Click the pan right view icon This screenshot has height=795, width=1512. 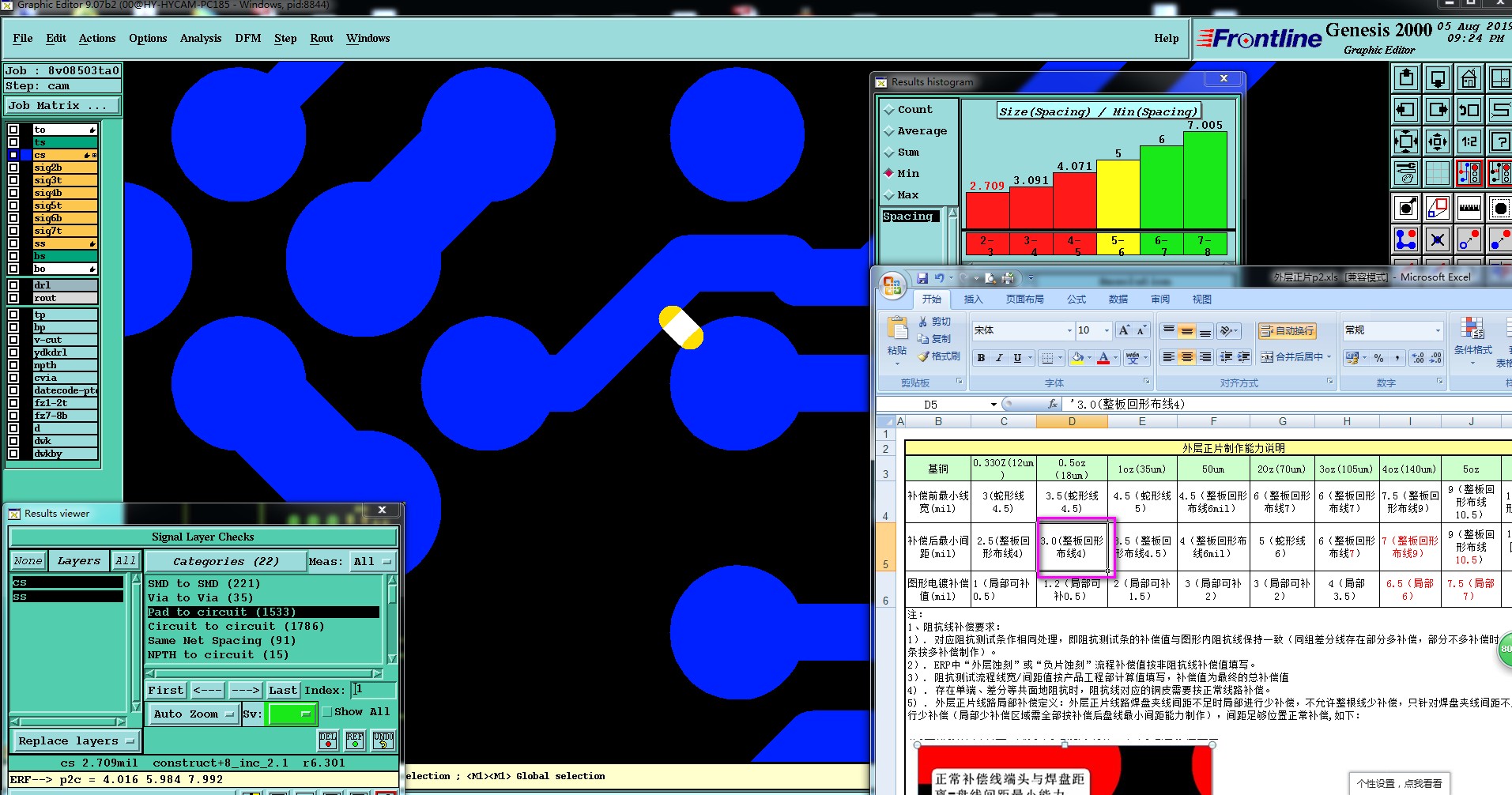pyautogui.click(x=1438, y=110)
